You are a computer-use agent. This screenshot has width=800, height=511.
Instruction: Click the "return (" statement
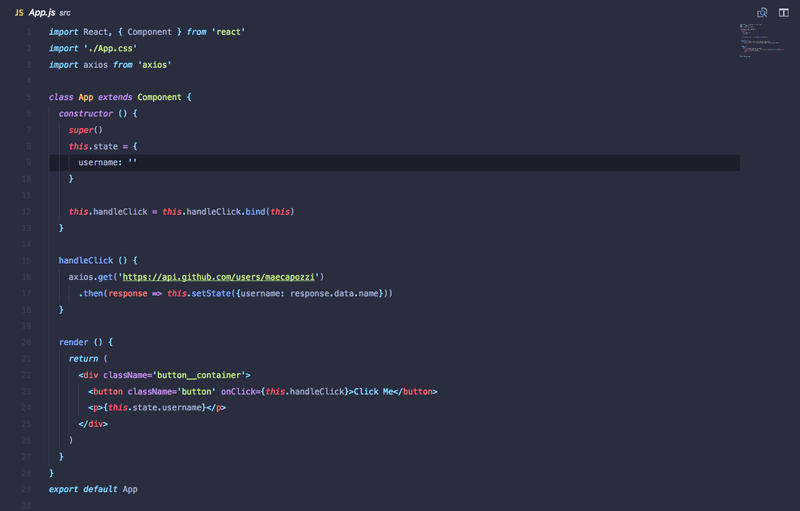click(88, 359)
